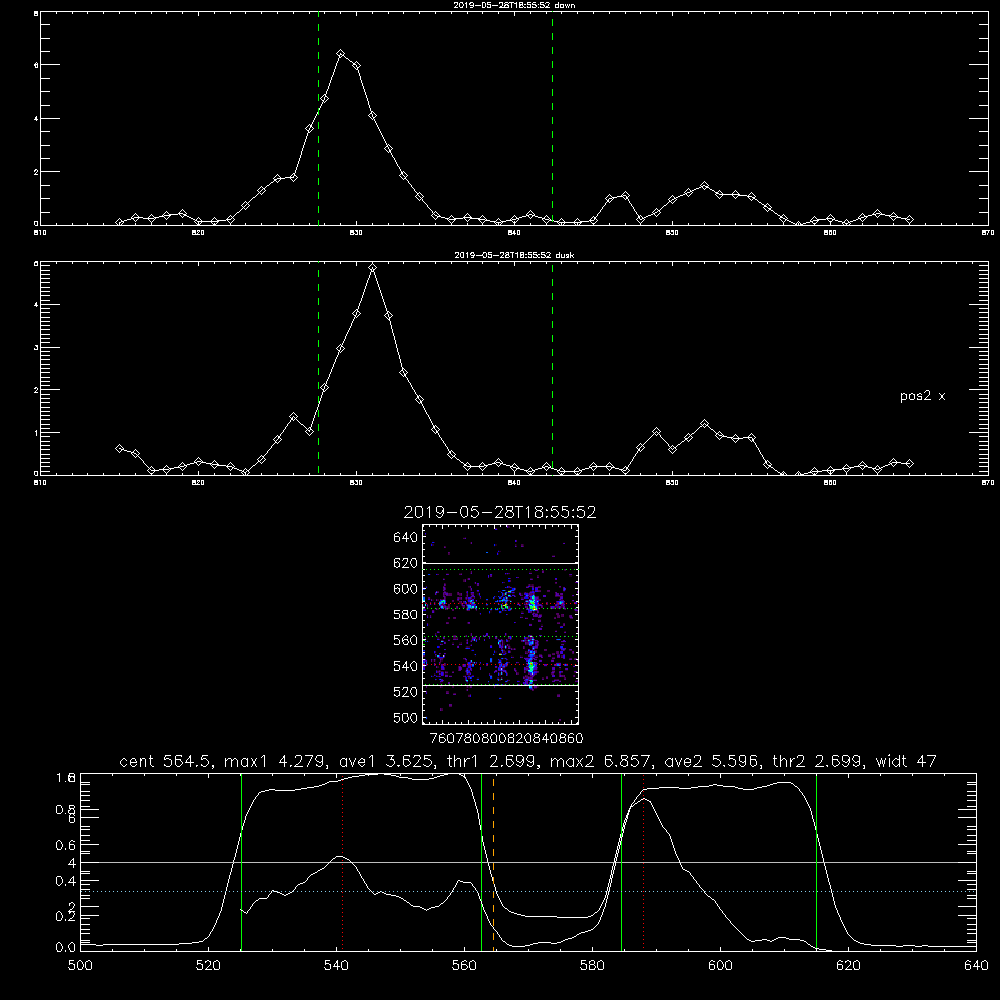The height and width of the screenshot is (1000, 1000).
Task: Select the 'cent 564.5' value in bottom title
Action: coord(166,761)
